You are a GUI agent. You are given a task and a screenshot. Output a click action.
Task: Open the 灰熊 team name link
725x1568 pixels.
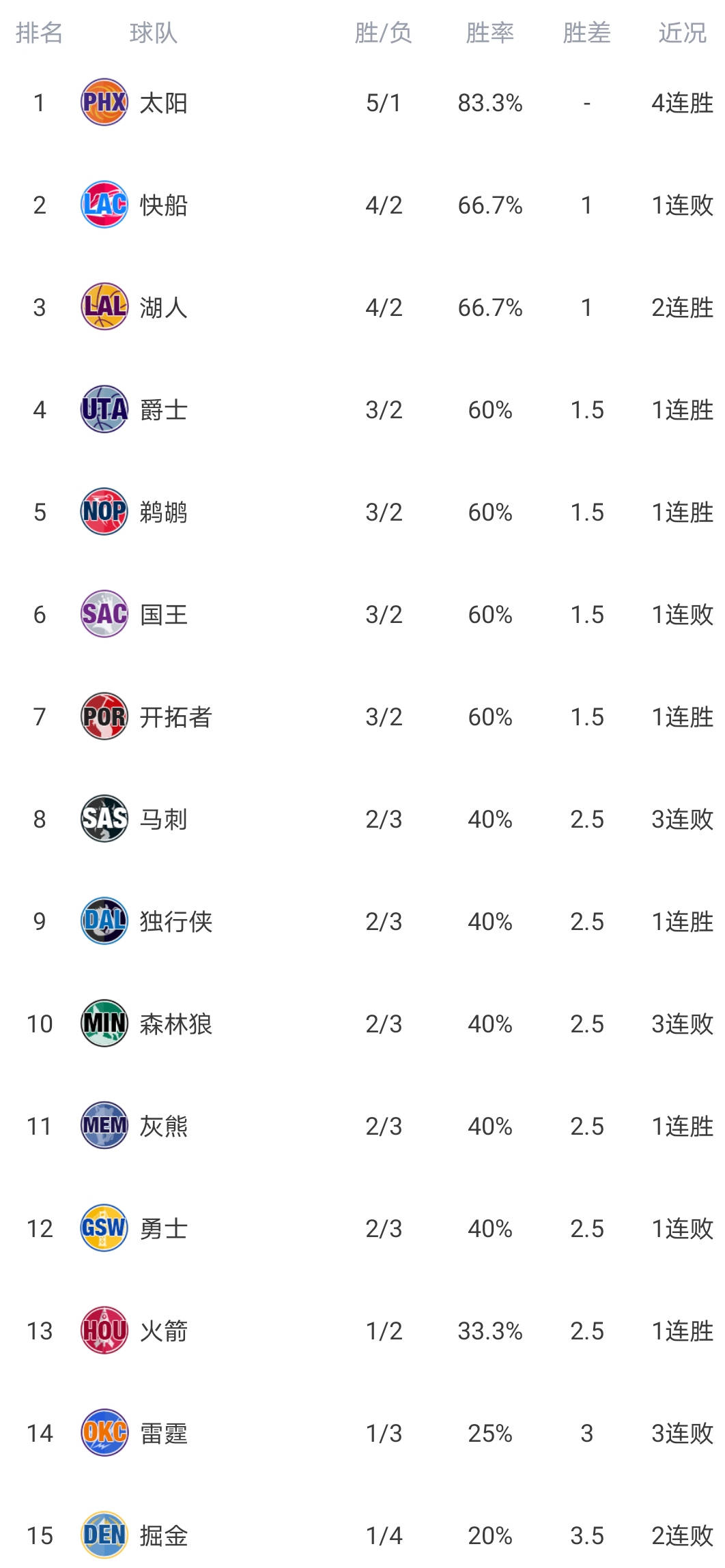coord(164,1126)
